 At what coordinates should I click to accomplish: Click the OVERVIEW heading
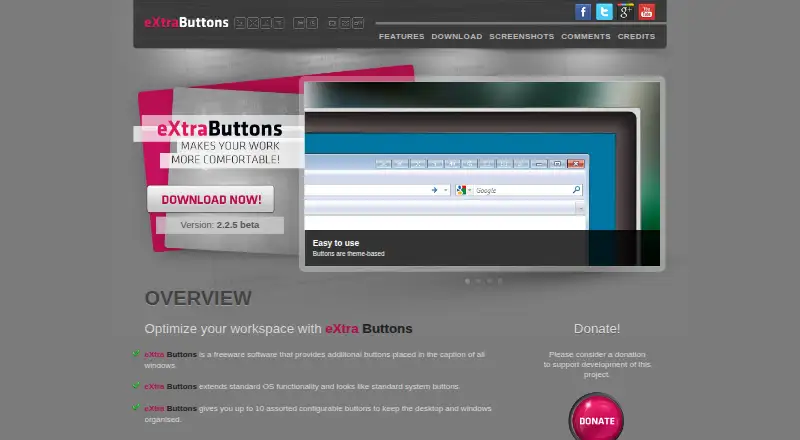(x=198, y=298)
